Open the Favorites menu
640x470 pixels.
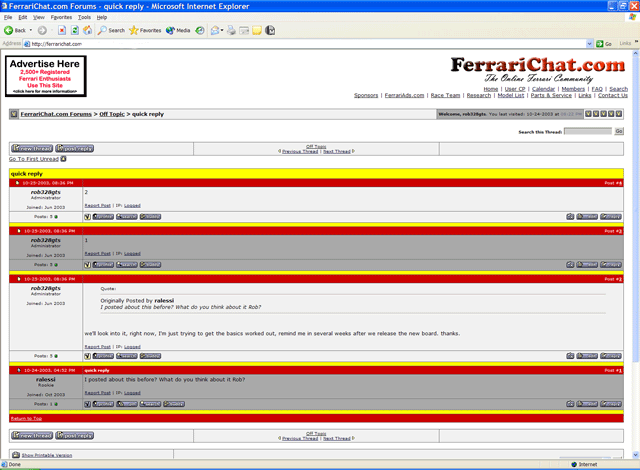click(61, 17)
